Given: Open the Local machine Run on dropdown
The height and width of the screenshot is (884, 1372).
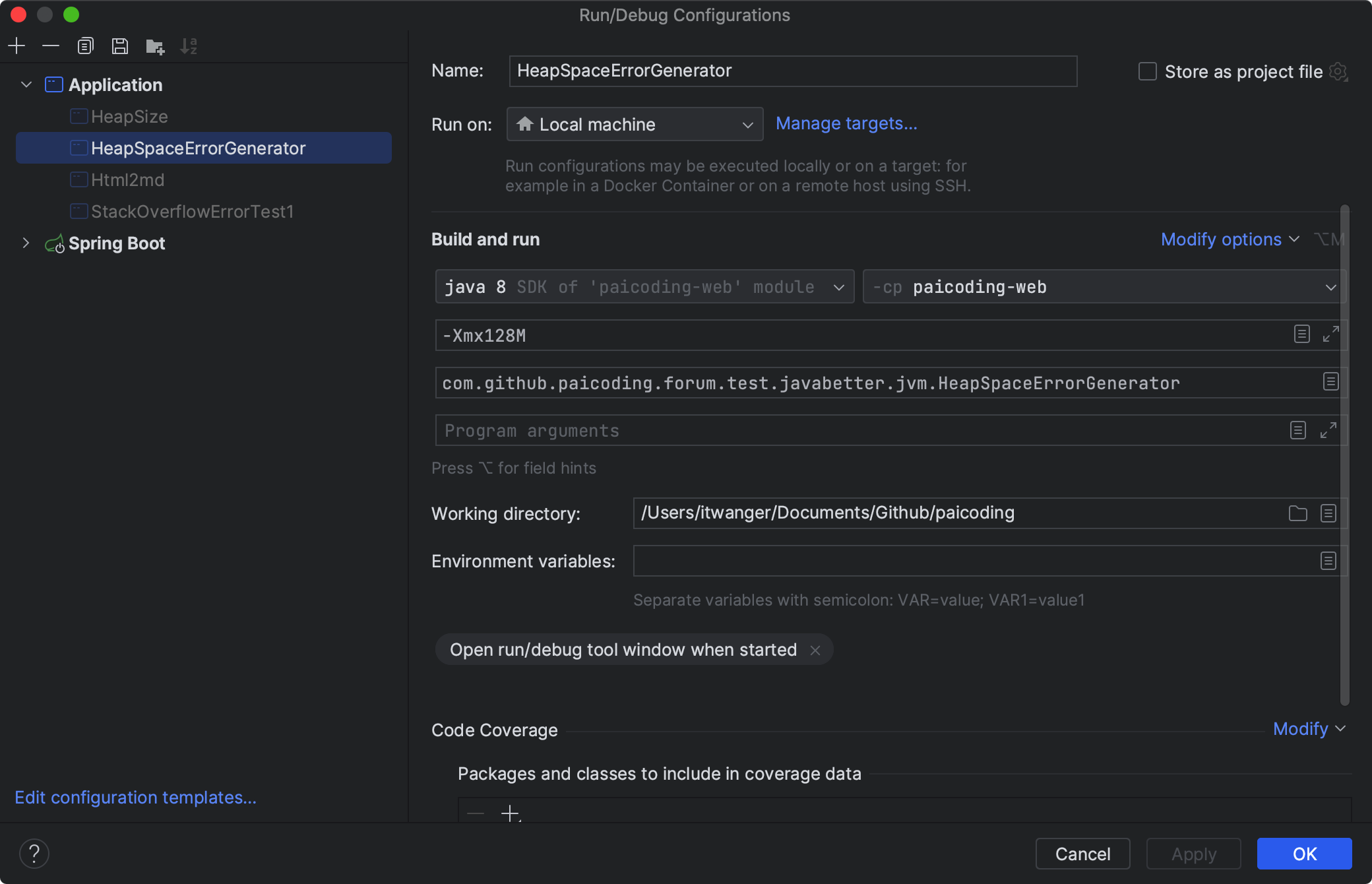Looking at the screenshot, I should 635,124.
